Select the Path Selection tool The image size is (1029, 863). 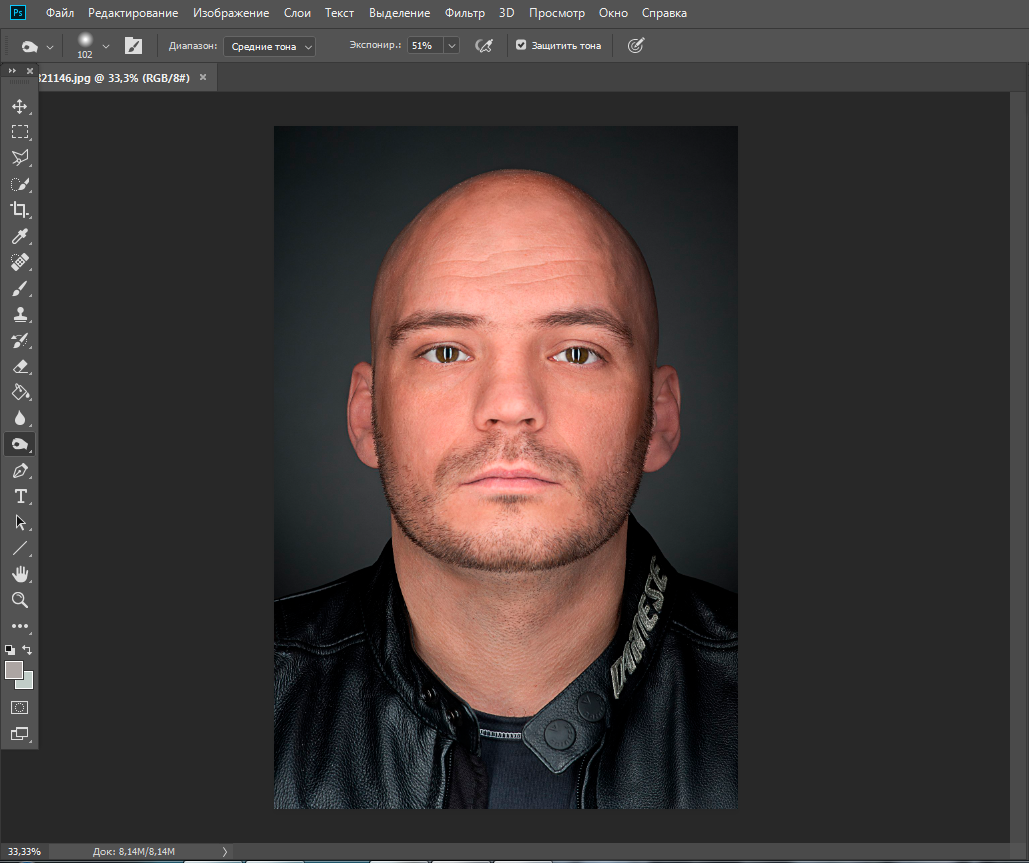20,522
